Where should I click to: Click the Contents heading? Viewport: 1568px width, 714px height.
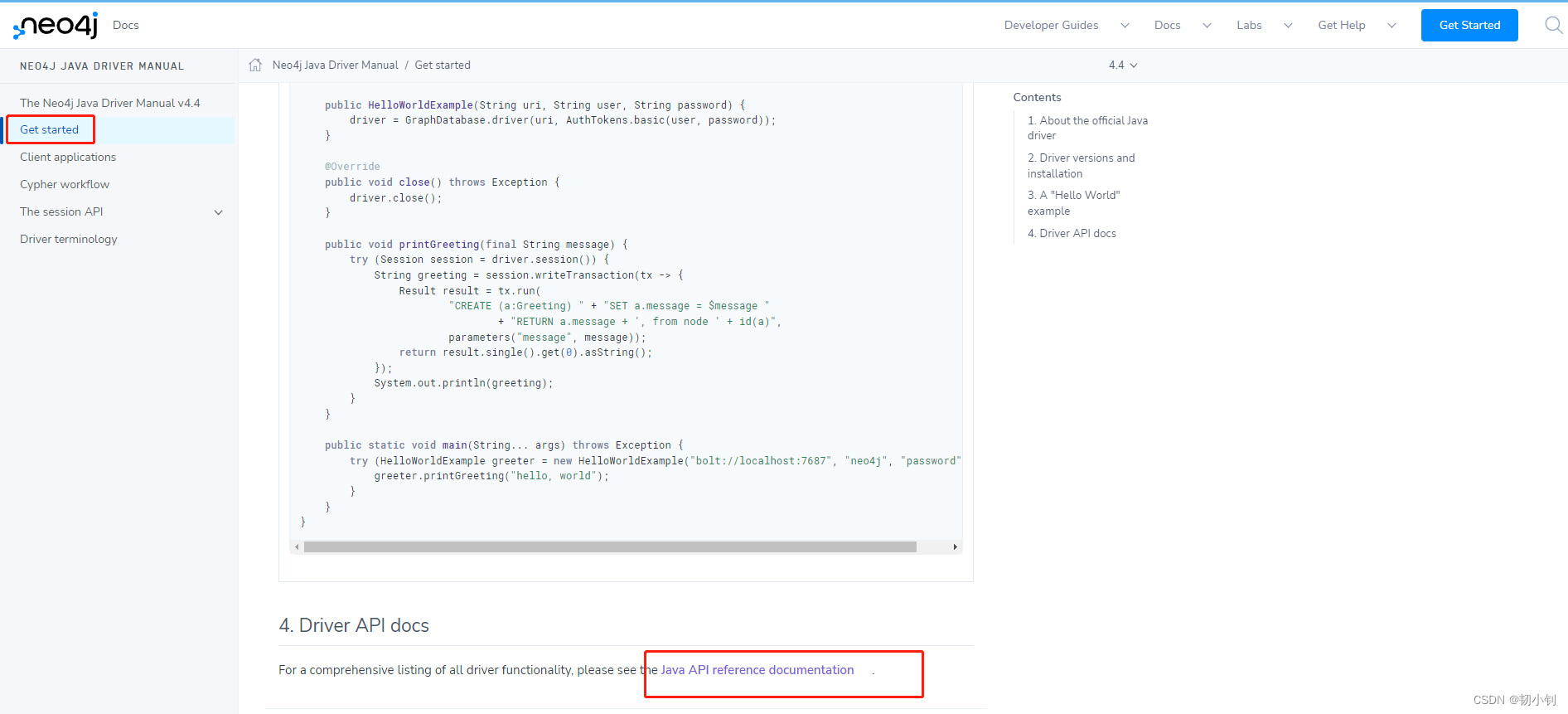tap(1037, 97)
